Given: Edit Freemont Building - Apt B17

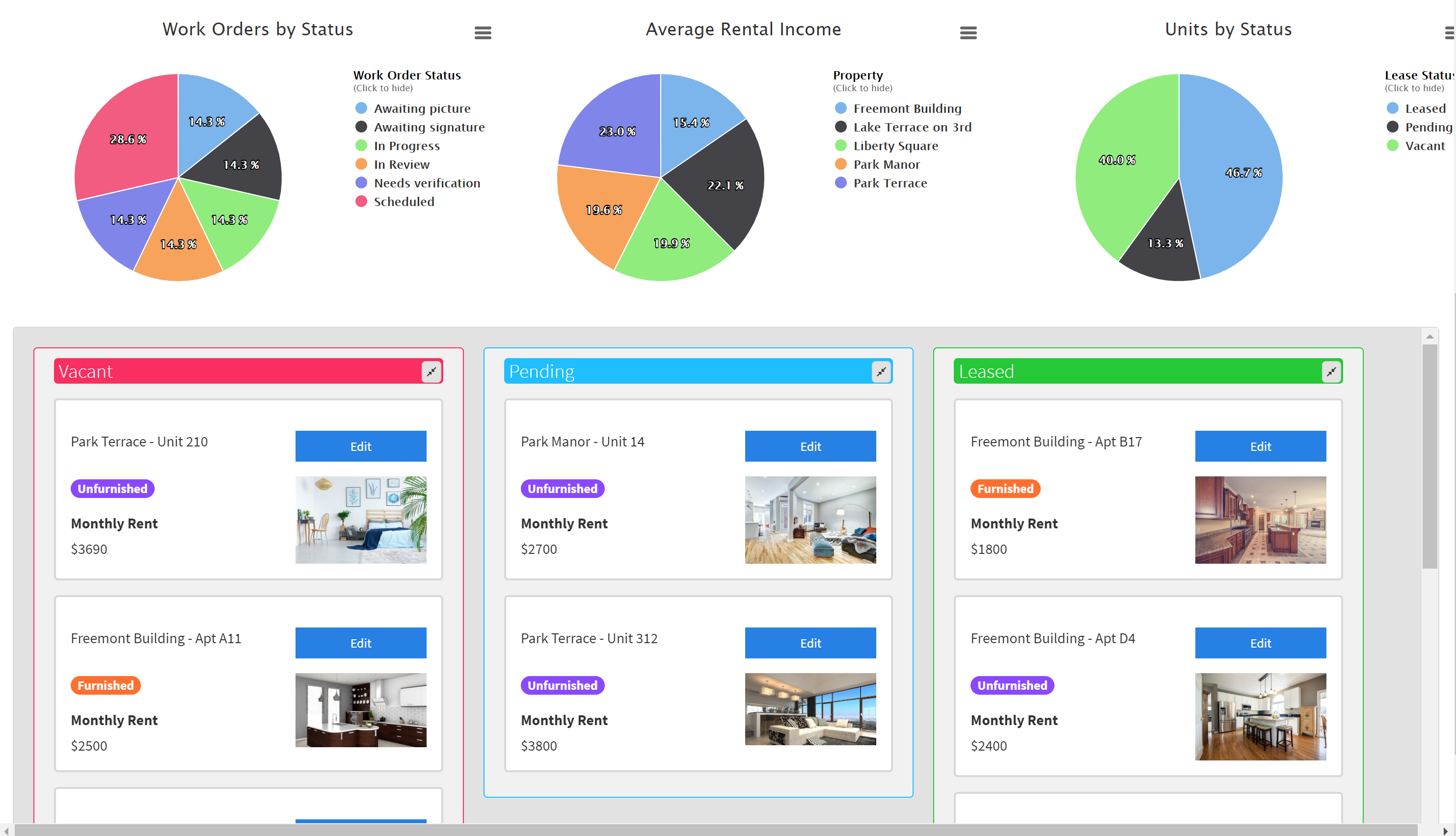Looking at the screenshot, I should [x=1261, y=446].
